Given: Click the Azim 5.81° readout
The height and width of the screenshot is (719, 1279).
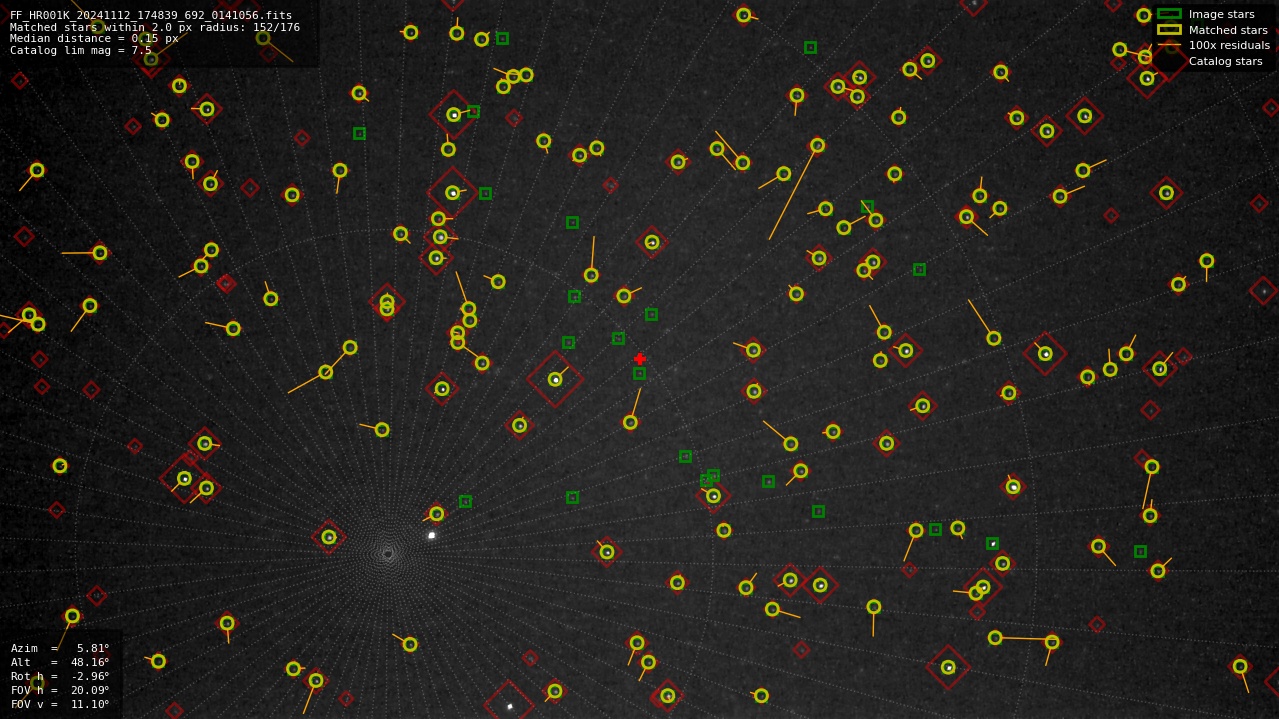Looking at the screenshot, I should point(60,648).
